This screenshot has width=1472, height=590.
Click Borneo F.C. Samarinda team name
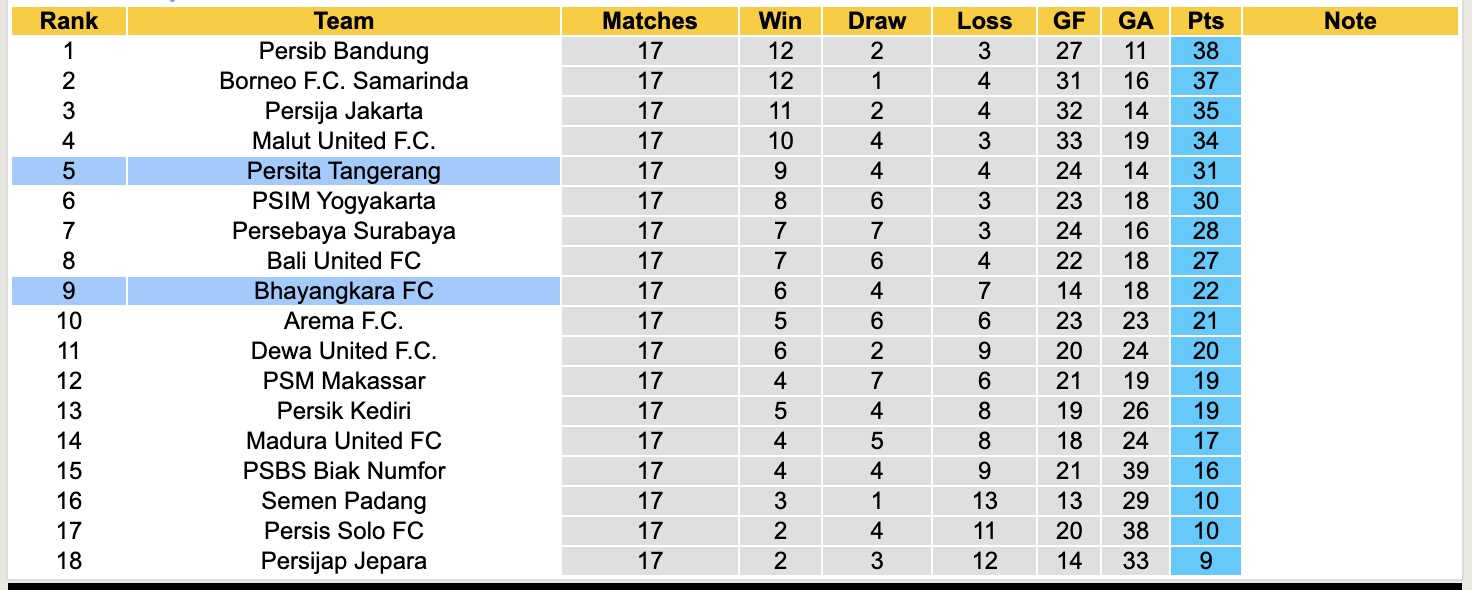343,81
